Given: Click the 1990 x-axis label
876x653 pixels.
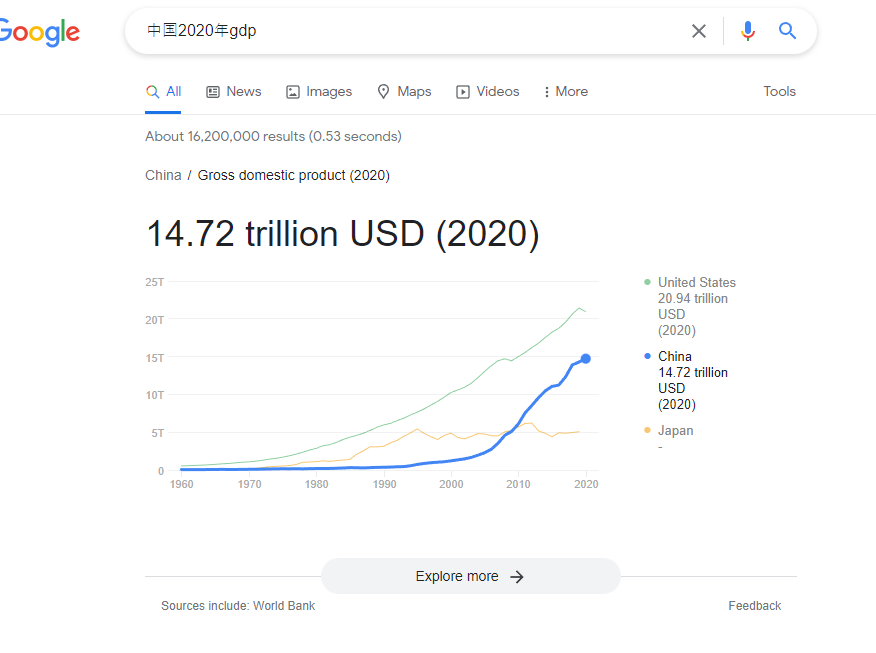Looking at the screenshot, I should pyautogui.click(x=385, y=484).
